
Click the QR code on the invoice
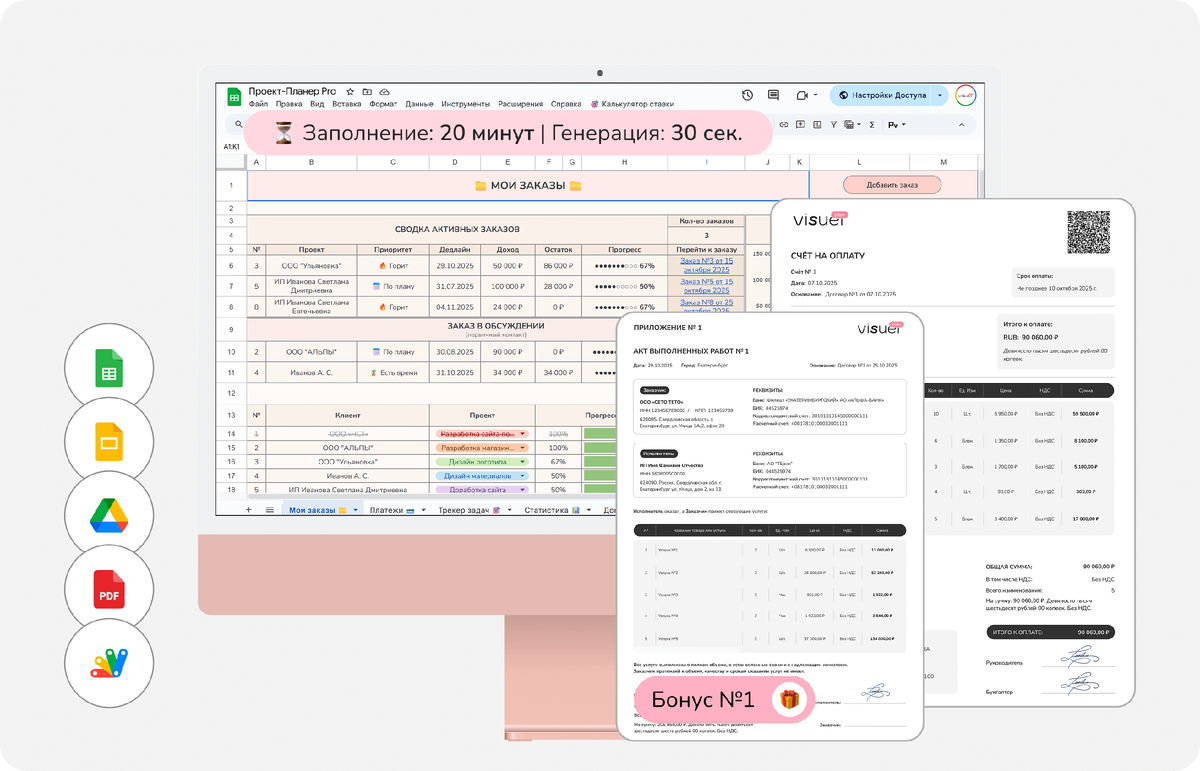click(x=1088, y=231)
